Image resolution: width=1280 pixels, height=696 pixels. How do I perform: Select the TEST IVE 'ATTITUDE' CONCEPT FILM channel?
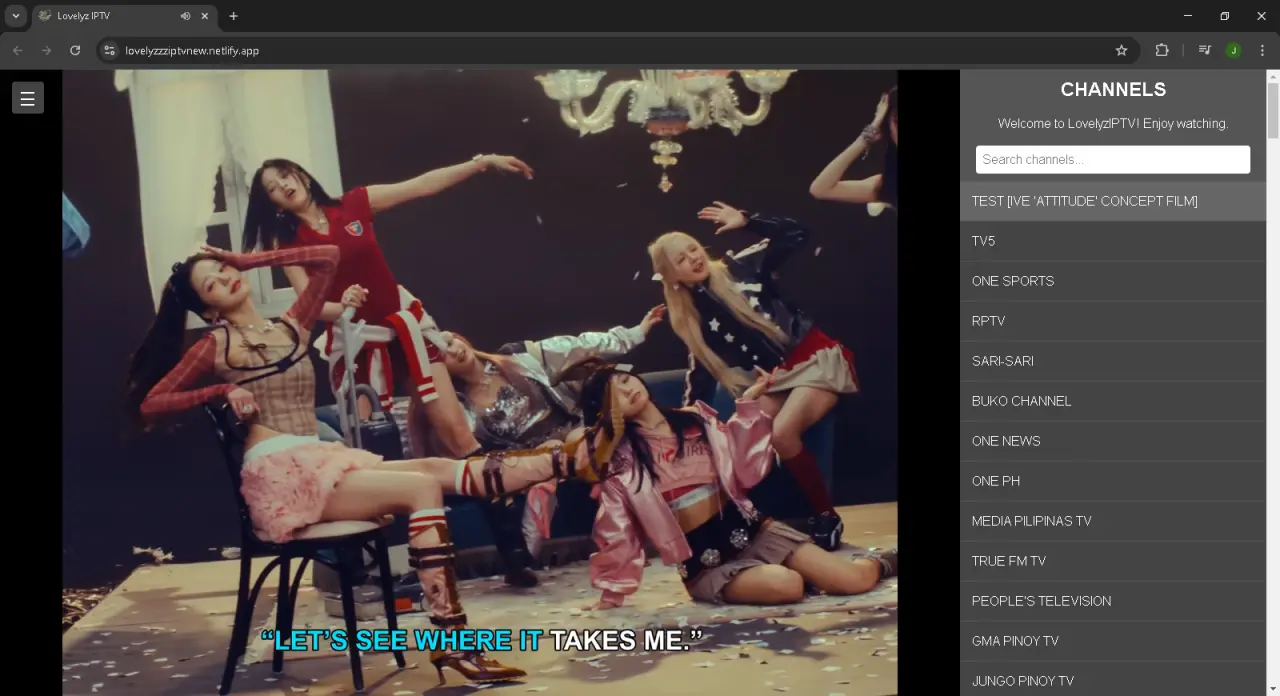pos(1113,201)
